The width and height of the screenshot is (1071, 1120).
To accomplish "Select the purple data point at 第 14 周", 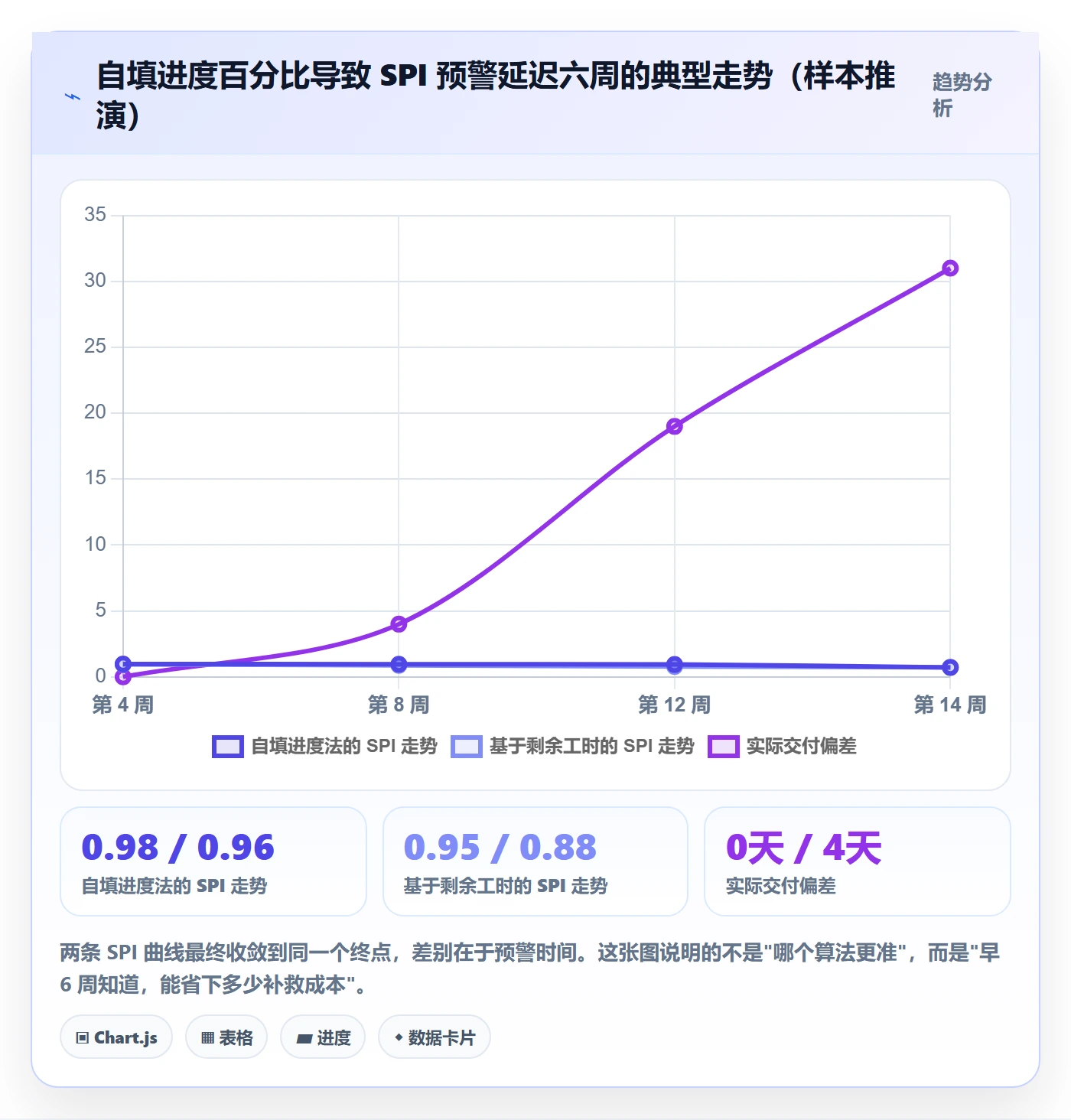I will pyautogui.click(x=950, y=269).
